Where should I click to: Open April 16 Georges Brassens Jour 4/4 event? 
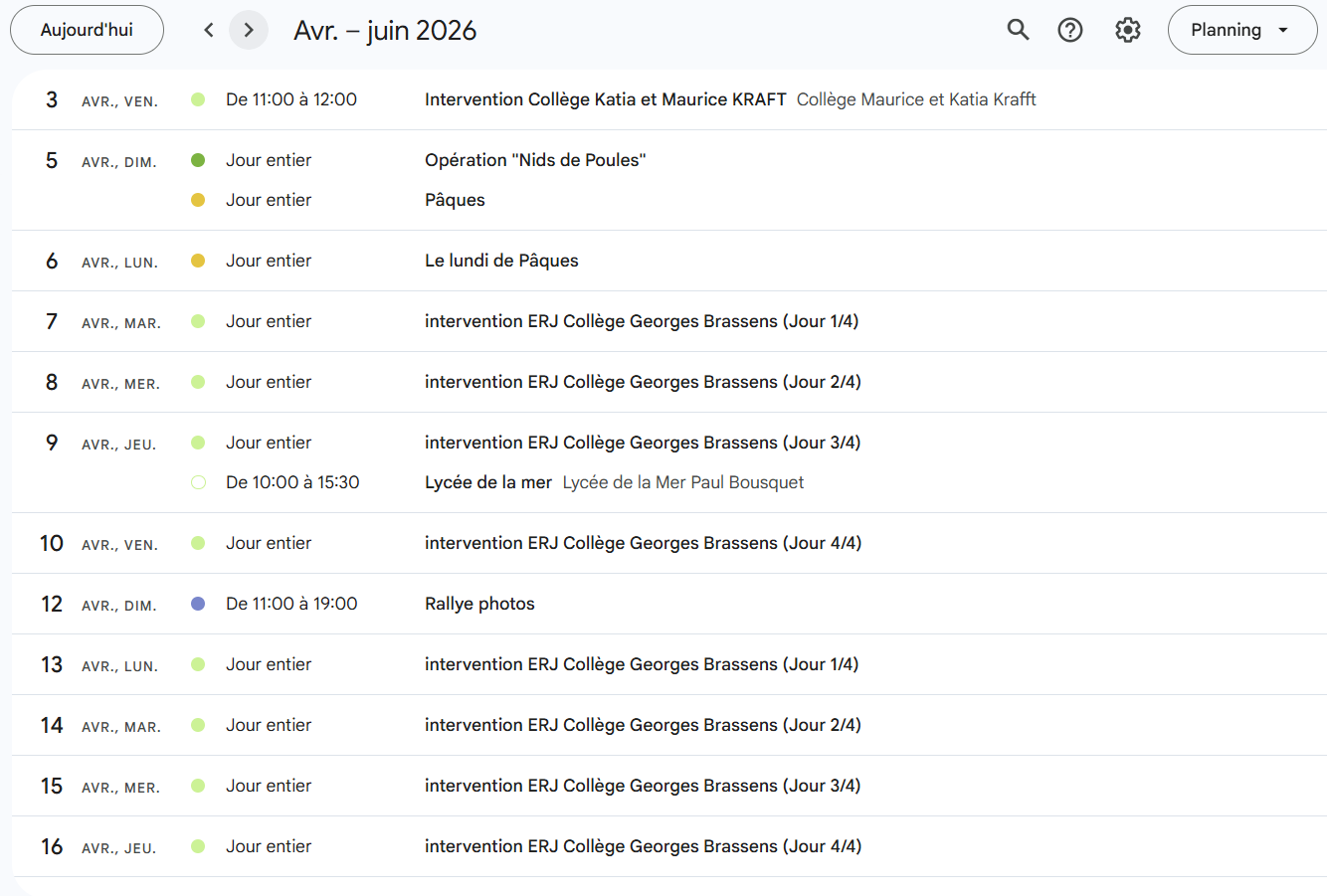643,846
